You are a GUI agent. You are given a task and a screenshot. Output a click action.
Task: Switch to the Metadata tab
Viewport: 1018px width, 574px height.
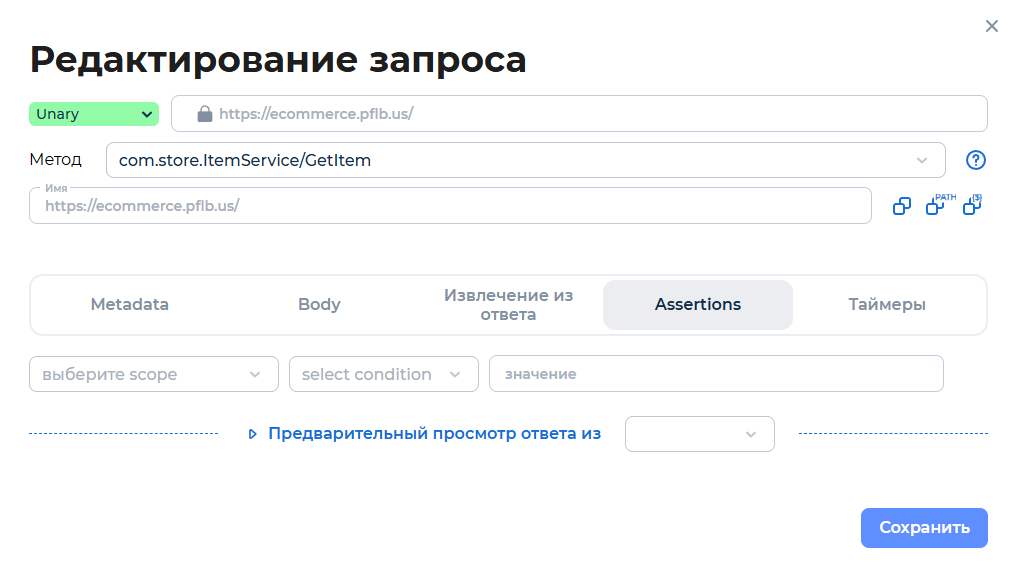130,305
